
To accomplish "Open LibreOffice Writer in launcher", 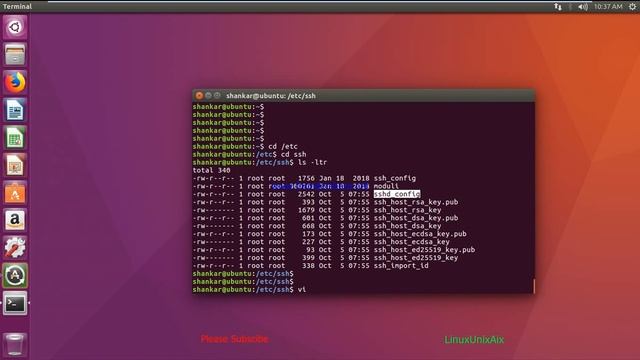I will pyautogui.click(x=15, y=110).
